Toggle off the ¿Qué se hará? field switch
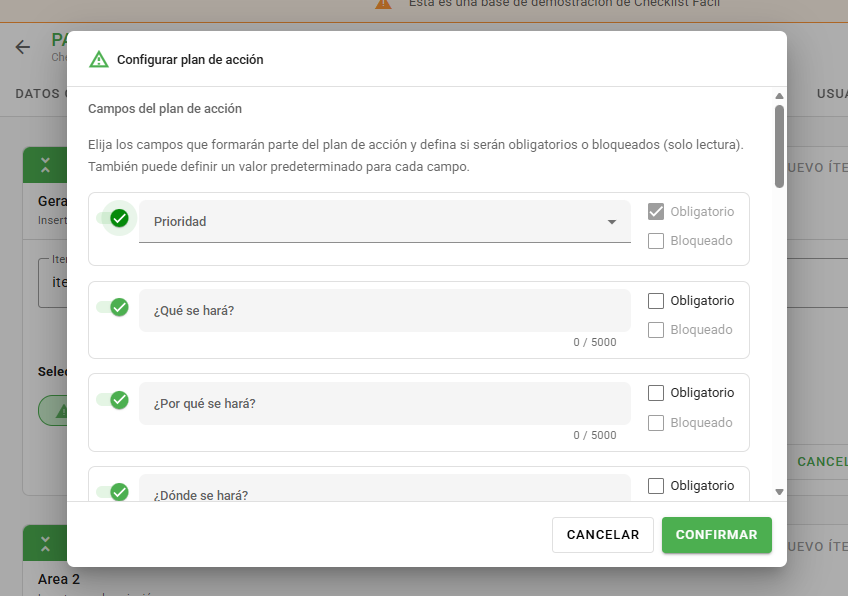This screenshot has width=848, height=596. [113, 307]
